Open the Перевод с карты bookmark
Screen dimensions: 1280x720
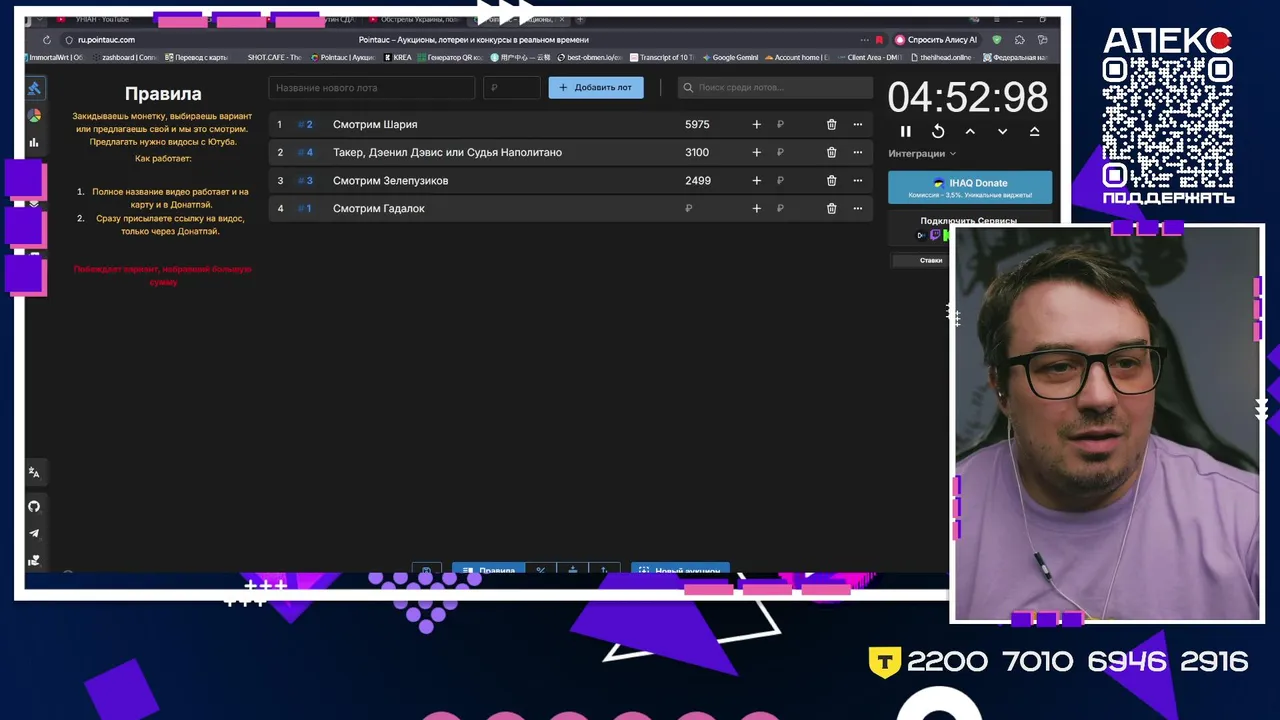[x=197, y=57]
